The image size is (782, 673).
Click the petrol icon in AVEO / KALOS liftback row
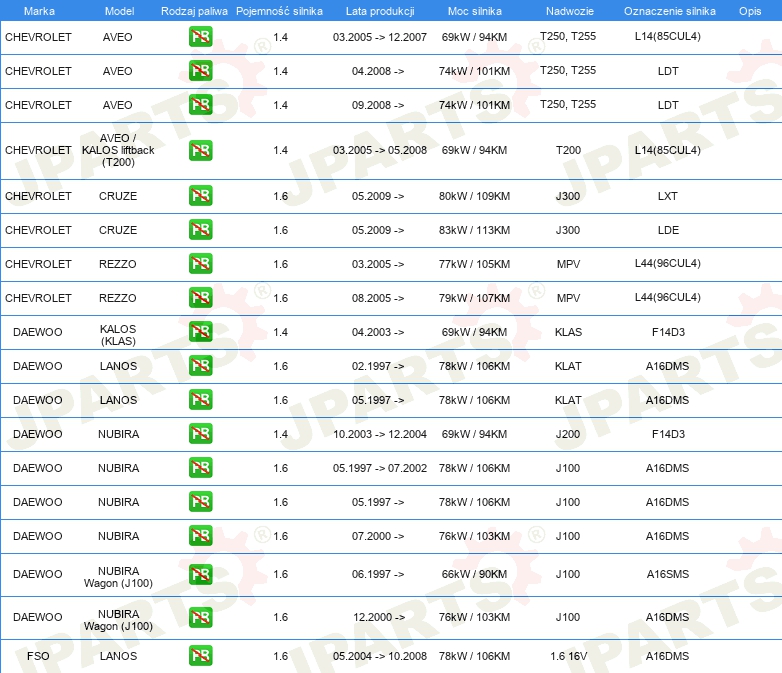200,150
